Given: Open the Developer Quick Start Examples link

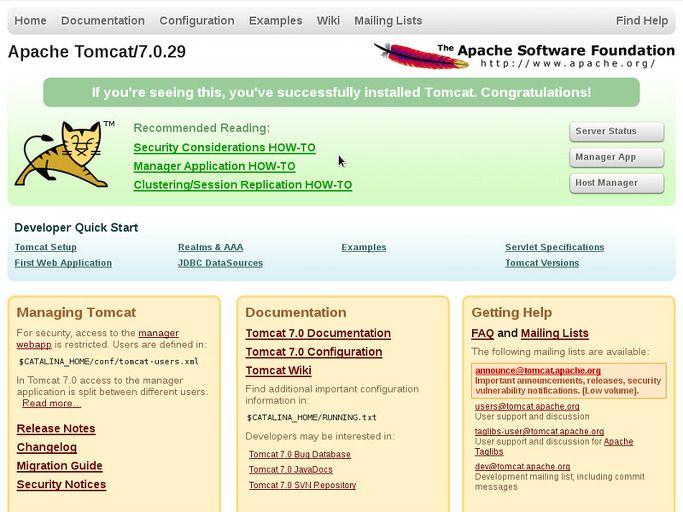Looking at the screenshot, I should [364, 247].
